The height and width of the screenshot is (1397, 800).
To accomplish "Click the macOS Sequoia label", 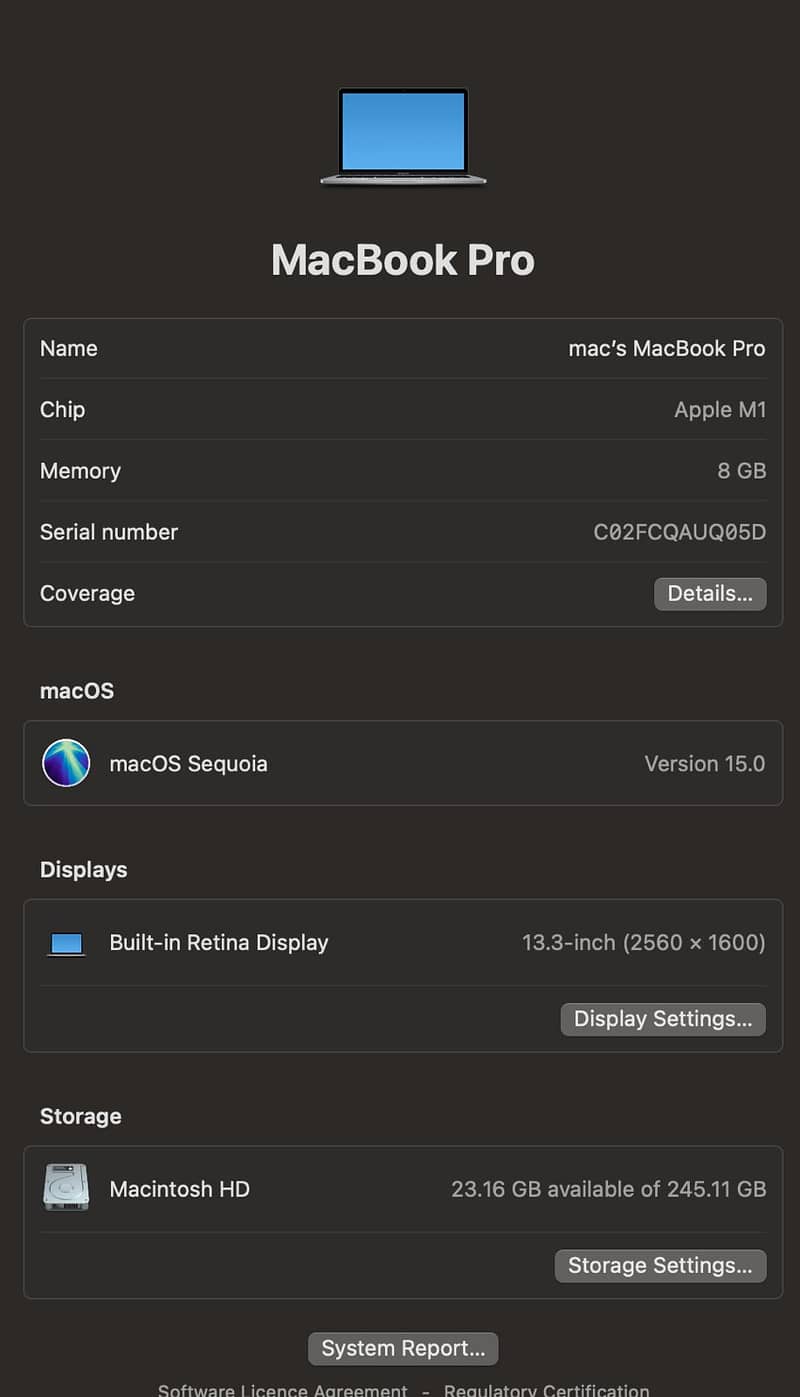I will pos(188,764).
